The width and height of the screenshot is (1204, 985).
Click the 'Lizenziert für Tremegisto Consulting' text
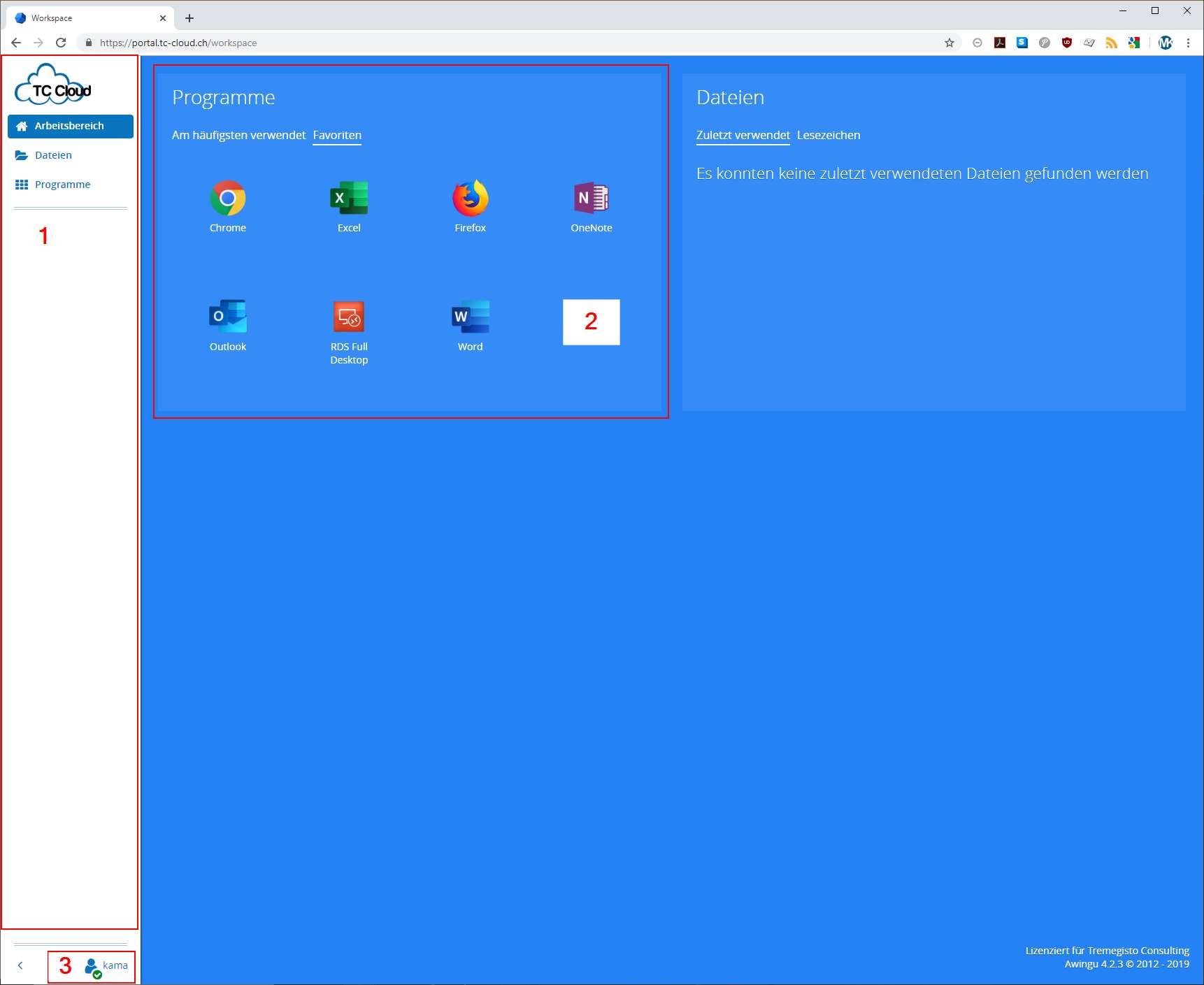click(1107, 951)
